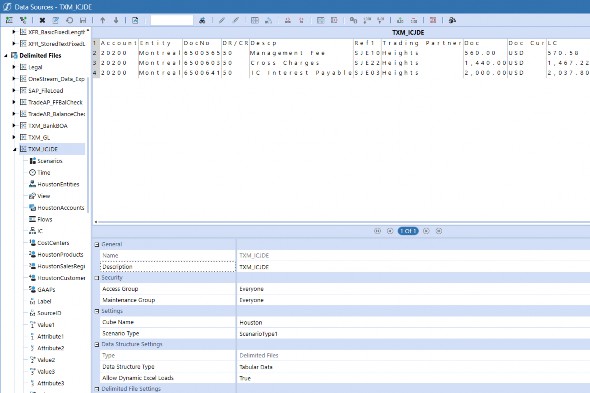590x393 pixels.
Task: Click the move down arrow icon
Action: [116, 20]
